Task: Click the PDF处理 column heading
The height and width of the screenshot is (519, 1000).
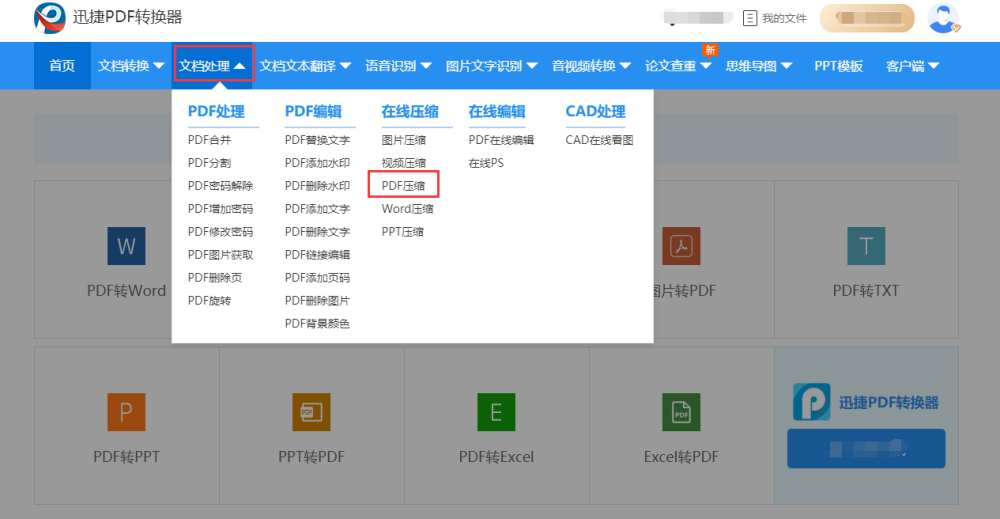Action: 216,112
